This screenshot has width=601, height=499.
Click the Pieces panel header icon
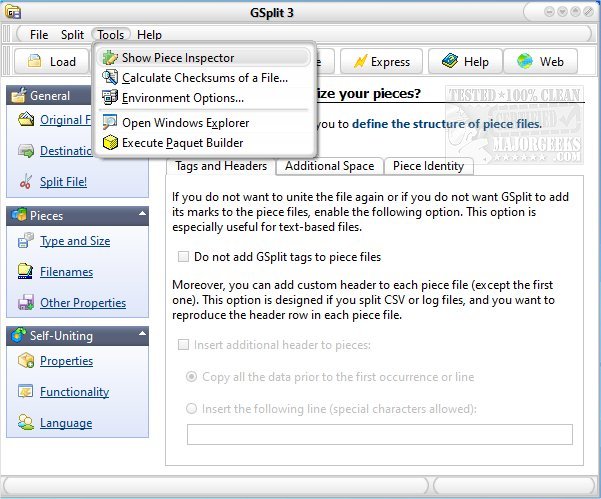19,215
